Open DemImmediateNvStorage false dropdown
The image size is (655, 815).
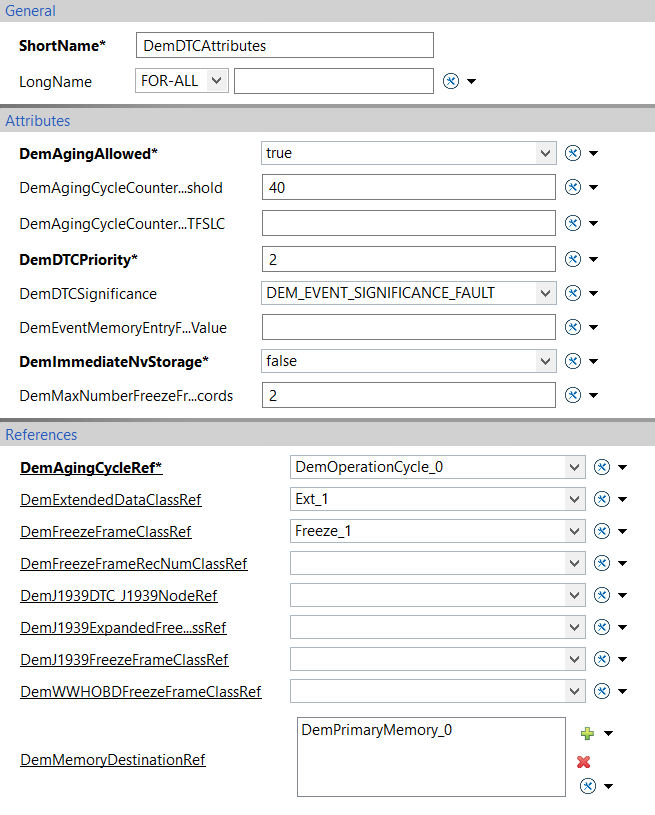click(409, 361)
